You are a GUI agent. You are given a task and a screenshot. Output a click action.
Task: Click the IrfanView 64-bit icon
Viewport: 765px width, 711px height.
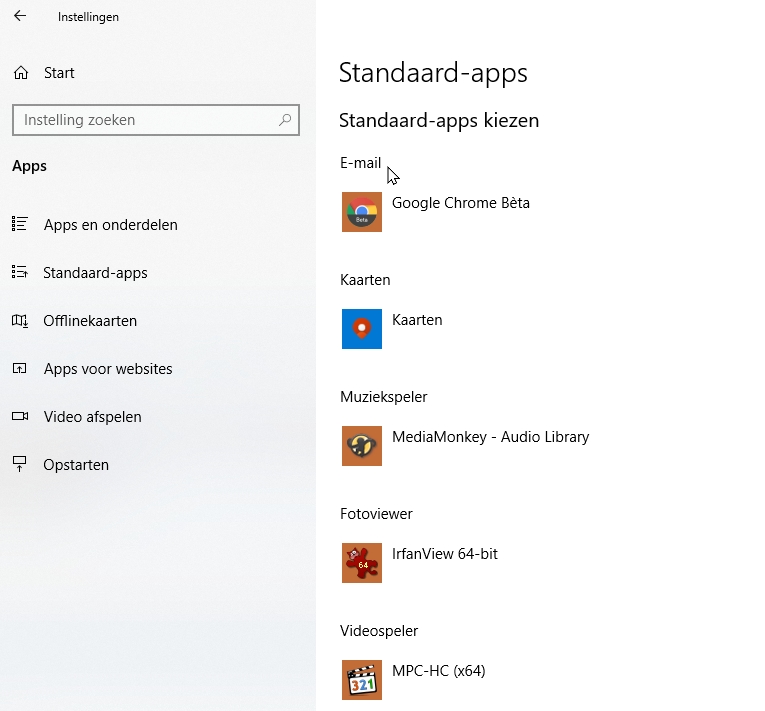point(361,563)
